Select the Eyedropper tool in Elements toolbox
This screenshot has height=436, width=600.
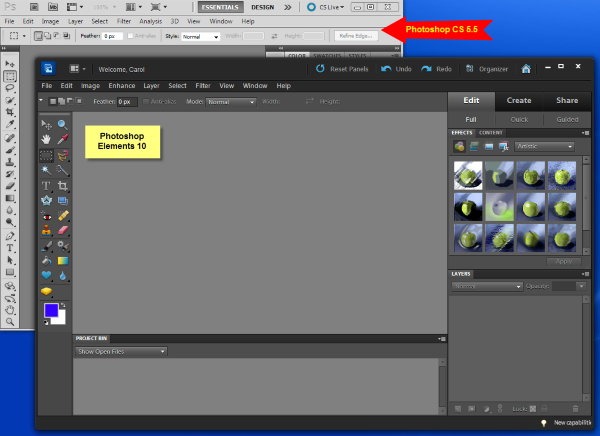pyautogui.click(x=63, y=139)
